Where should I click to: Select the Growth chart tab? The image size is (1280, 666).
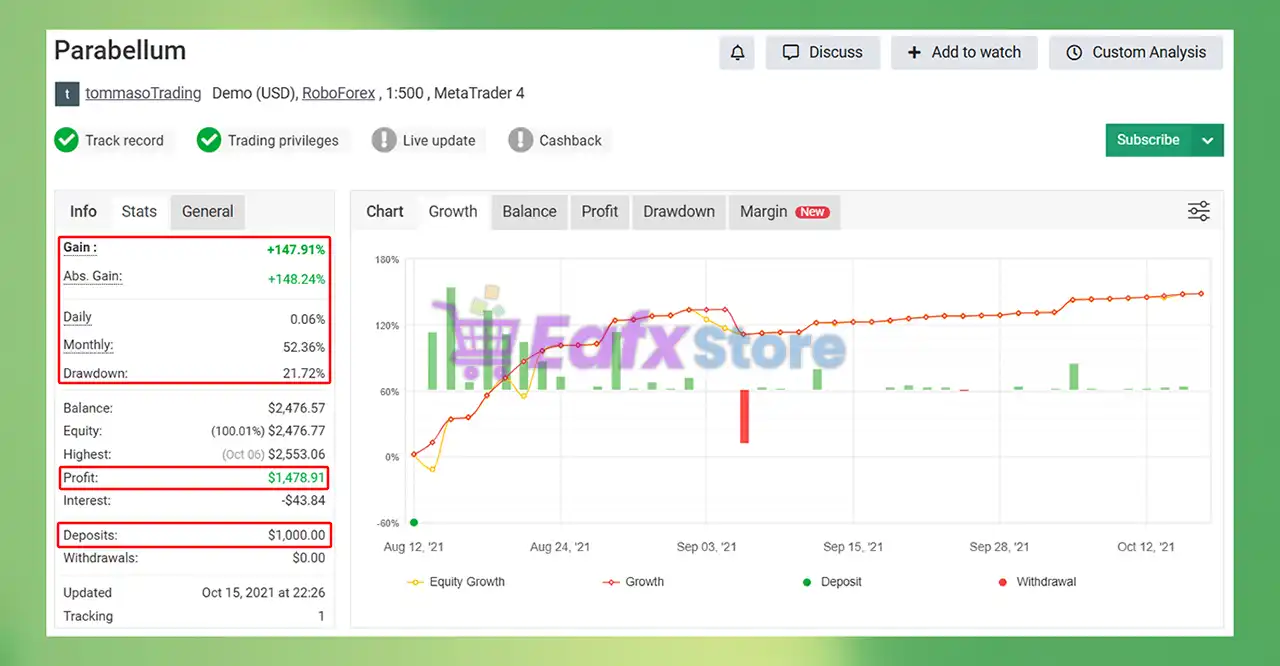coord(453,211)
